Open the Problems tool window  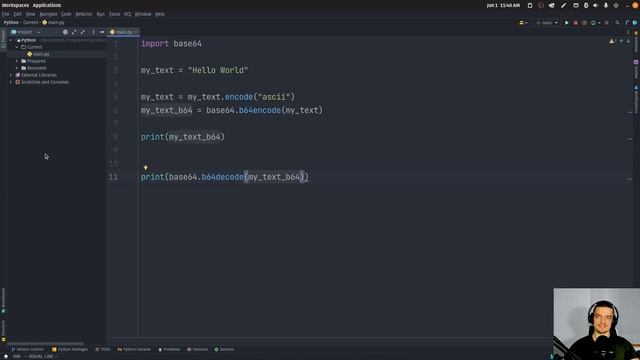169,349
